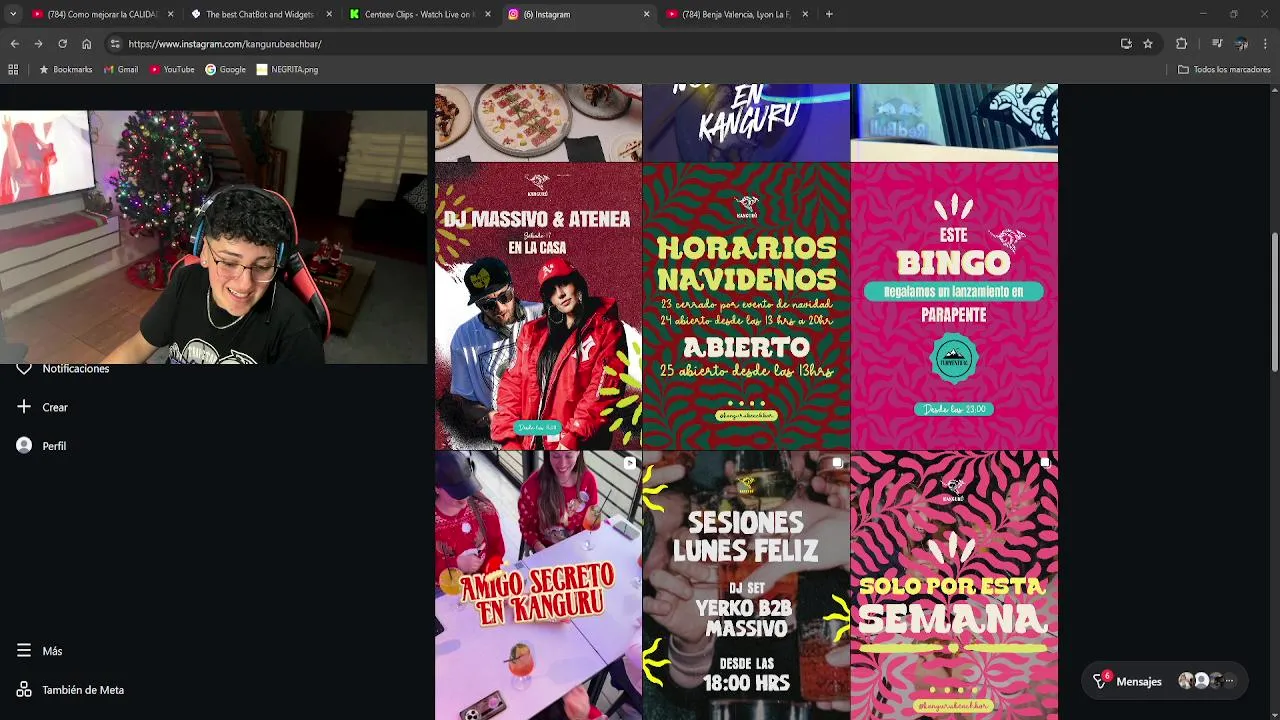Click carousel icon on Sesiones Lunes Feliz post
This screenshot has width=1280, height=720.
[837, 463]
